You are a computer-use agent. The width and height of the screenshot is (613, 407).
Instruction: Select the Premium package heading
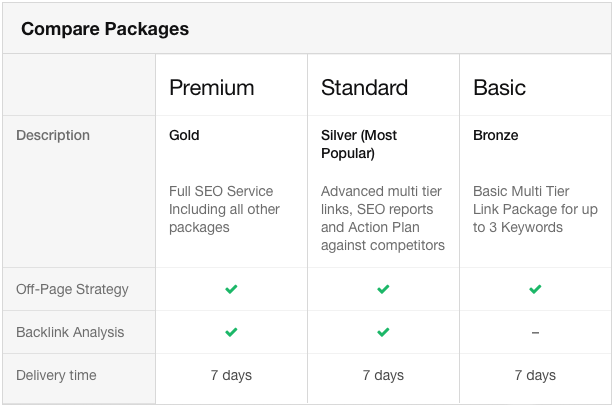212,88
